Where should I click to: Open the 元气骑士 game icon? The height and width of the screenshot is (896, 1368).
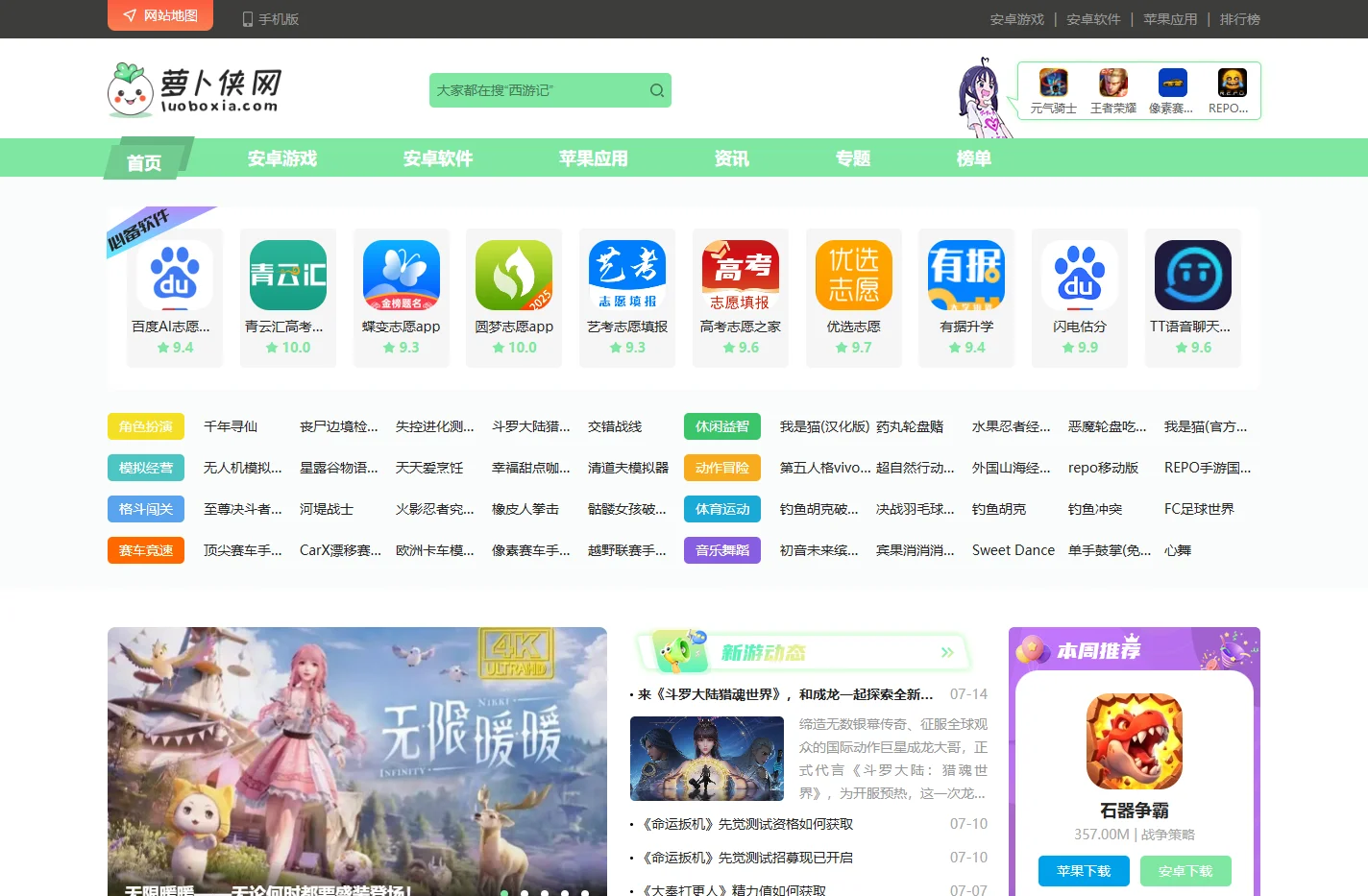click(1054, 83)
